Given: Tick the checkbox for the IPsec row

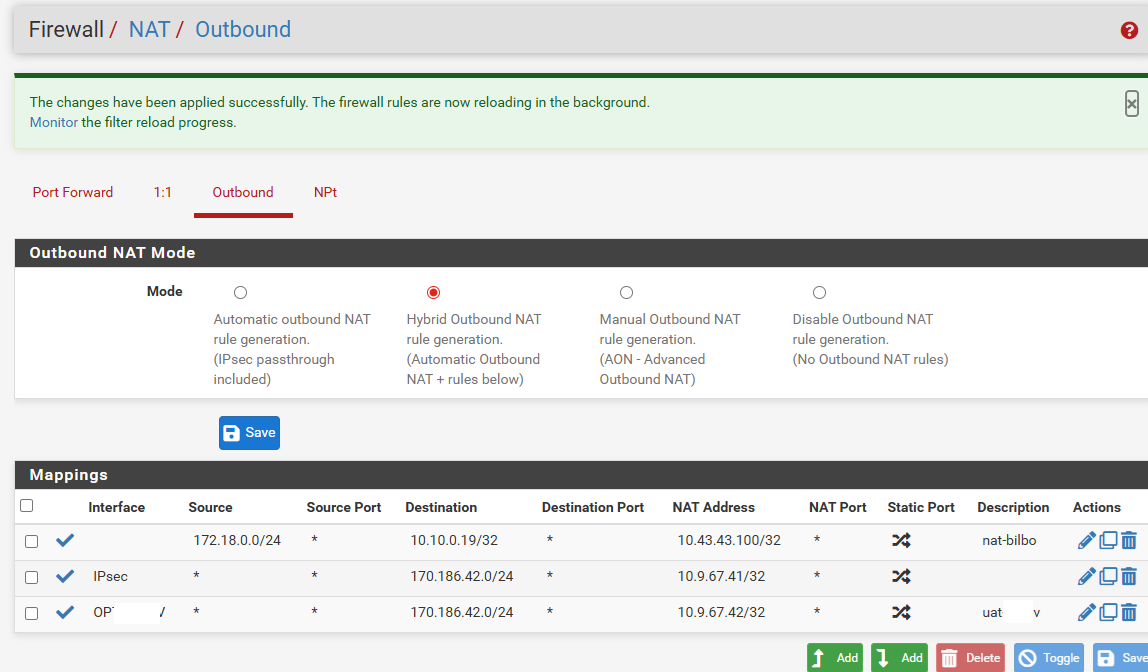Looking at the screenshot, I should click(31, 577).
